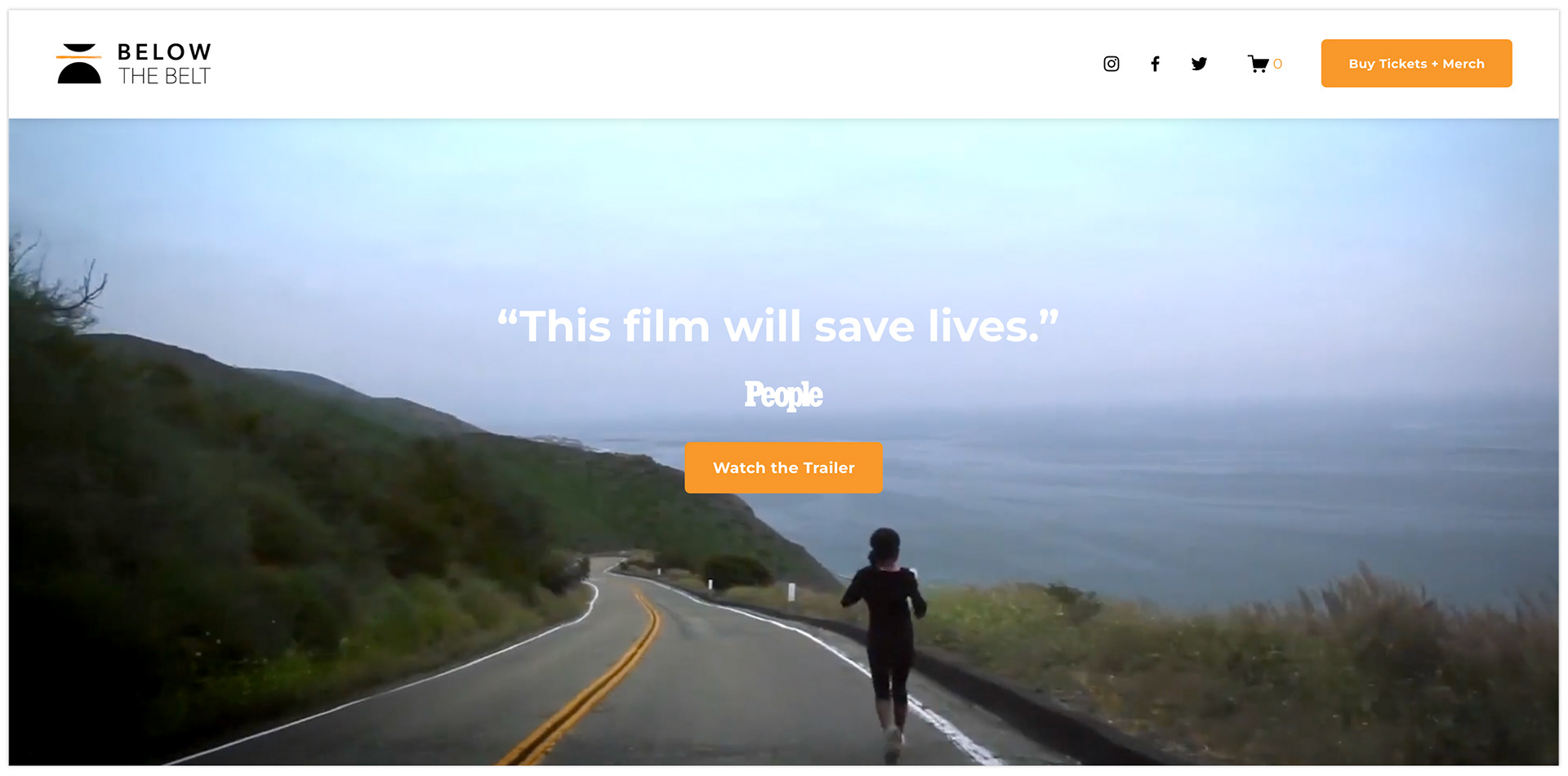Visit the Facebook page icon
Screen dimensions: 1568x776
tap(1155, 64)
